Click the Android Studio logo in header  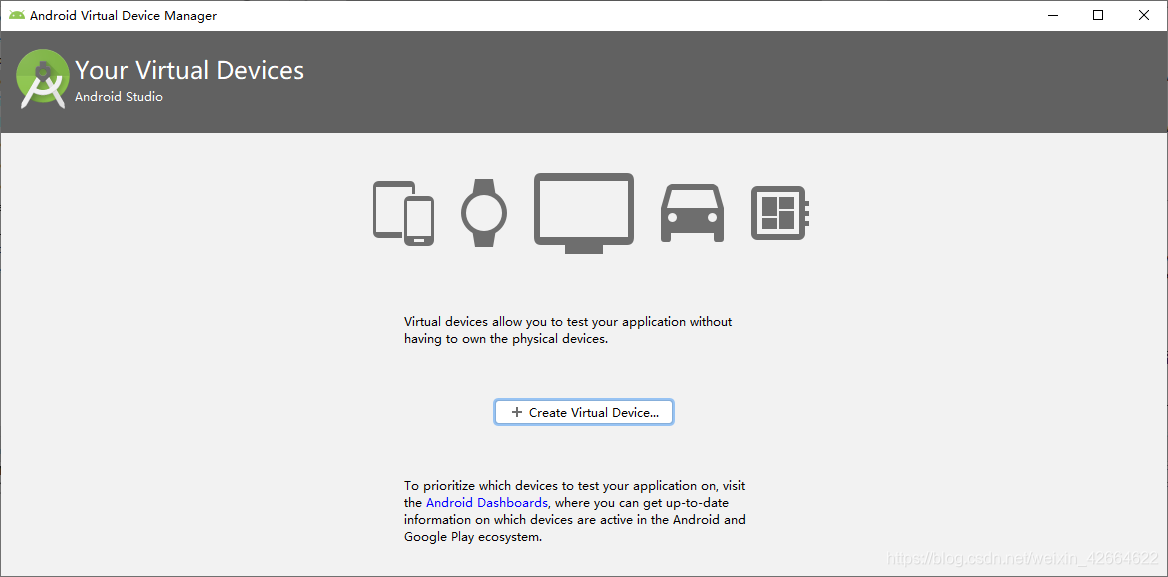43,79
